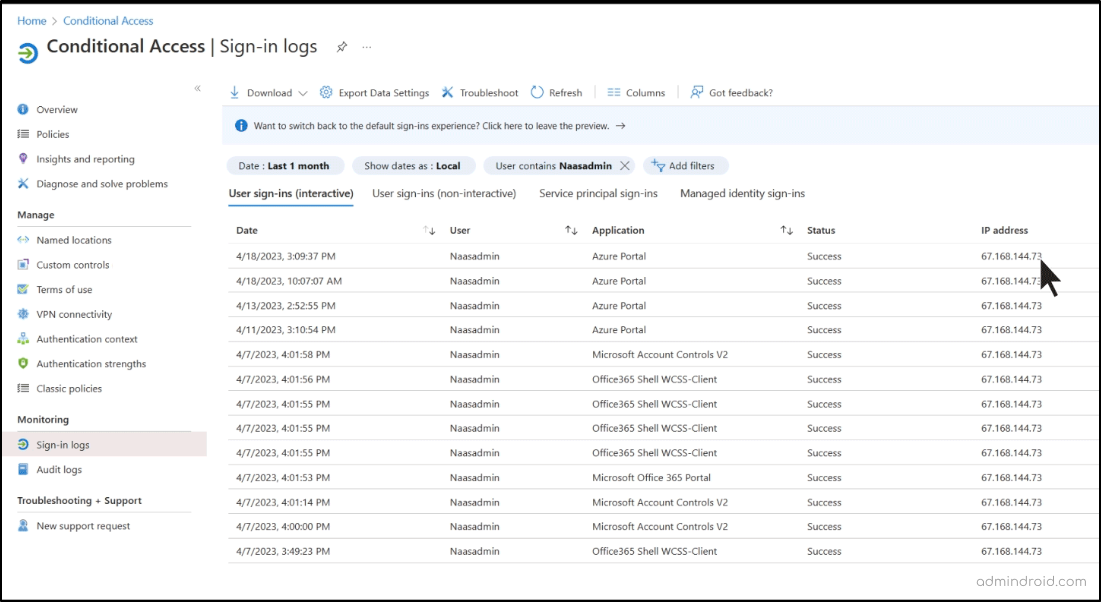Open Audit logs via its sidebar icon
This screenshot has width=1101, height=602.
coord(21,469)
